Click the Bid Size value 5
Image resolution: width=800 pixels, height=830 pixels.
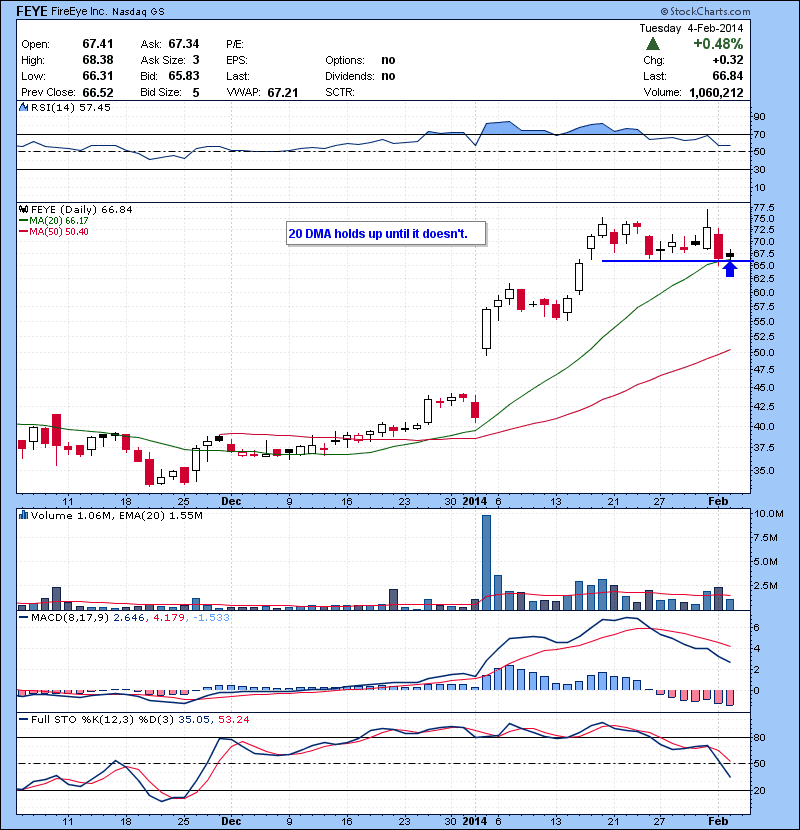(196, 93)
